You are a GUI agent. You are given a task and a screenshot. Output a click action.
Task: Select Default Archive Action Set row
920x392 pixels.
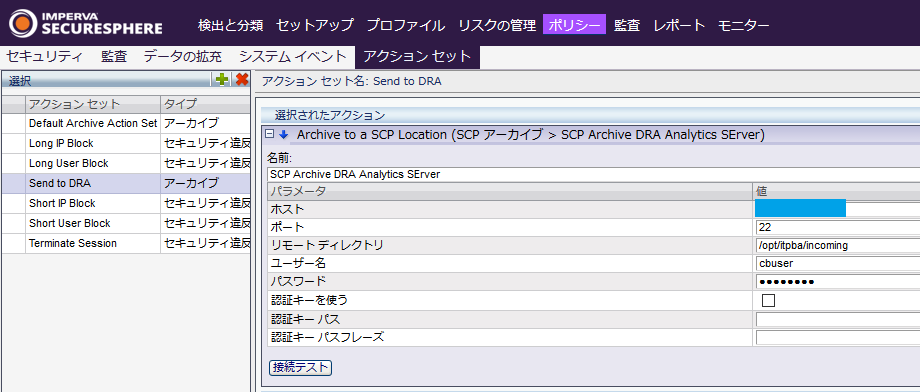click(126, 123)
